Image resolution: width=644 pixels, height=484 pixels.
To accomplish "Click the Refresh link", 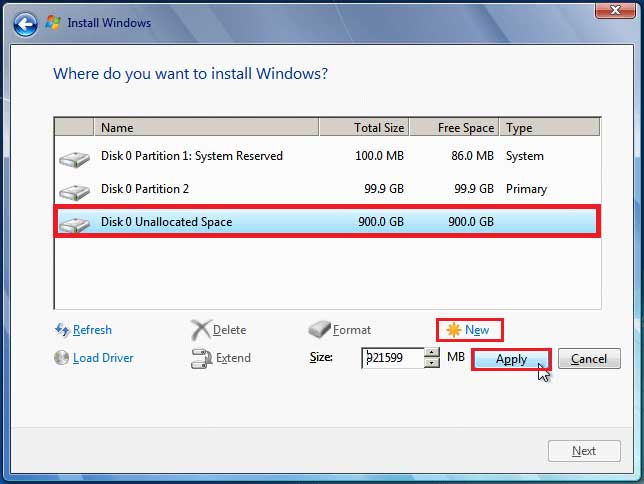I will [x=92, y=330].
